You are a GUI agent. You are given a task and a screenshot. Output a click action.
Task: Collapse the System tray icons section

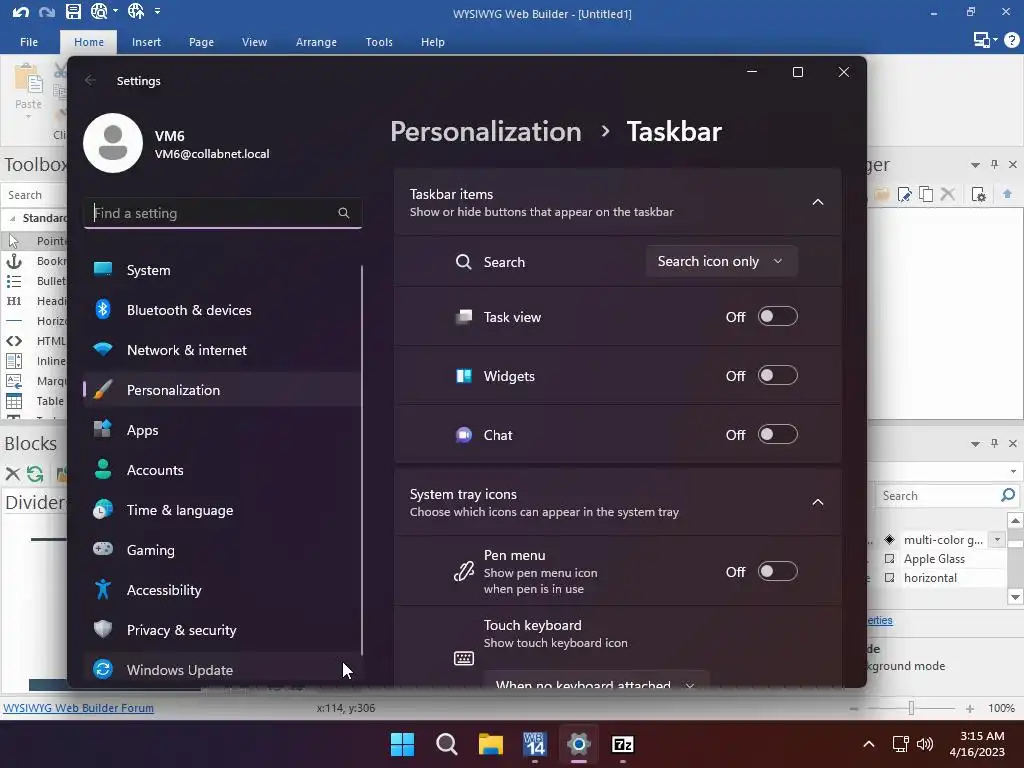click(818, 502)
